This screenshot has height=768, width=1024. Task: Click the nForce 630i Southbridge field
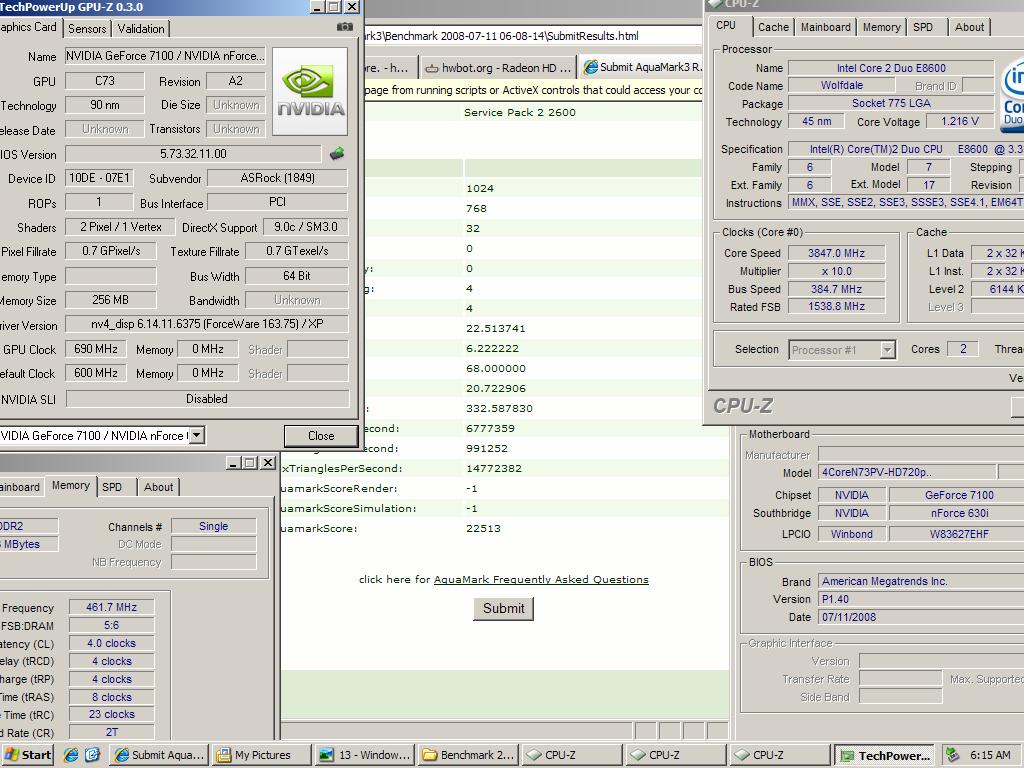pos(959,513)
